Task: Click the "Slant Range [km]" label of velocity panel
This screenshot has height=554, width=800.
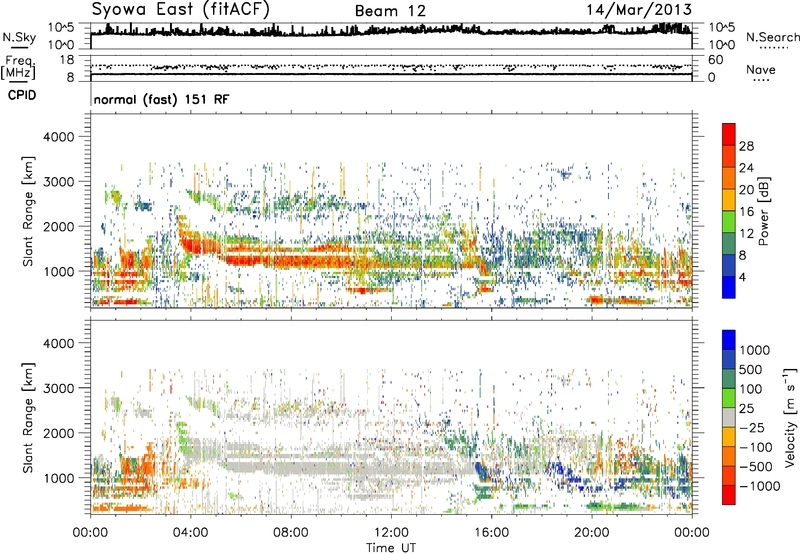Action: [x=28, y=418]
